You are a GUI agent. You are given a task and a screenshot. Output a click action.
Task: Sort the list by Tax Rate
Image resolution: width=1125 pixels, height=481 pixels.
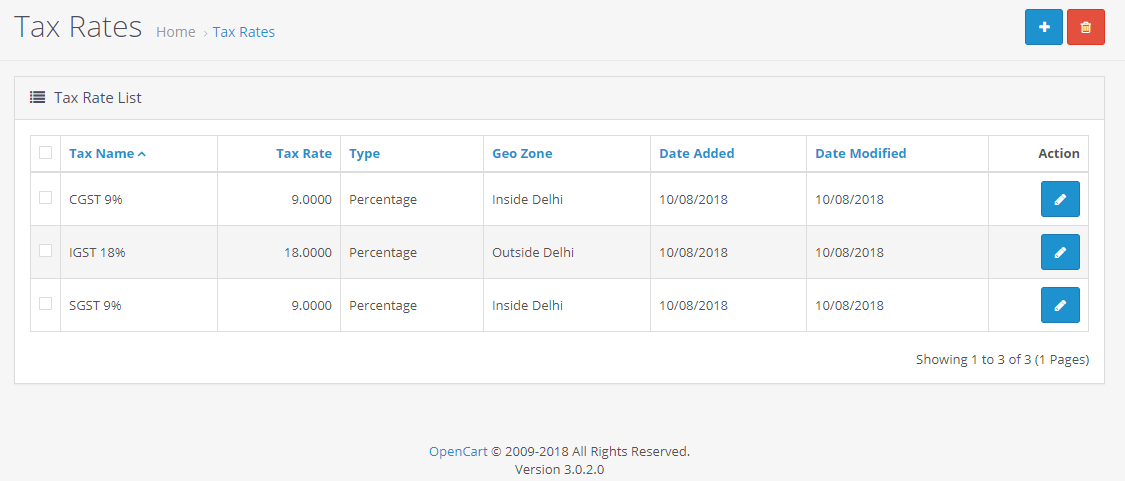[303, 153]
